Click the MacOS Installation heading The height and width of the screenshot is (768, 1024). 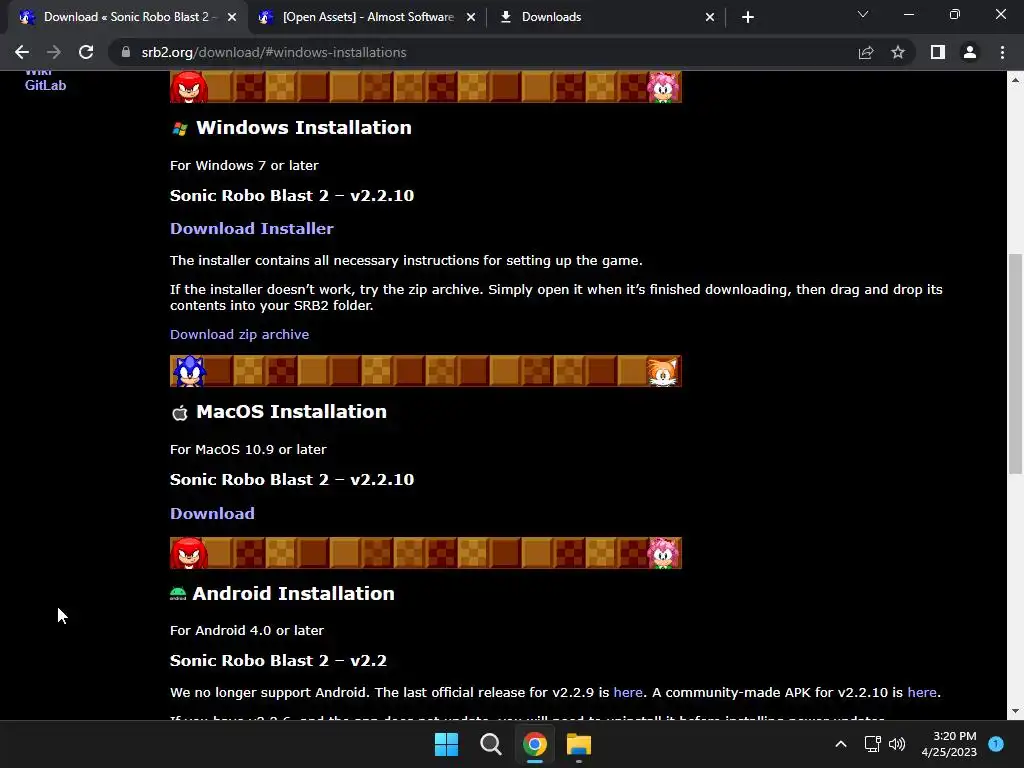click(x=291, y=412)
